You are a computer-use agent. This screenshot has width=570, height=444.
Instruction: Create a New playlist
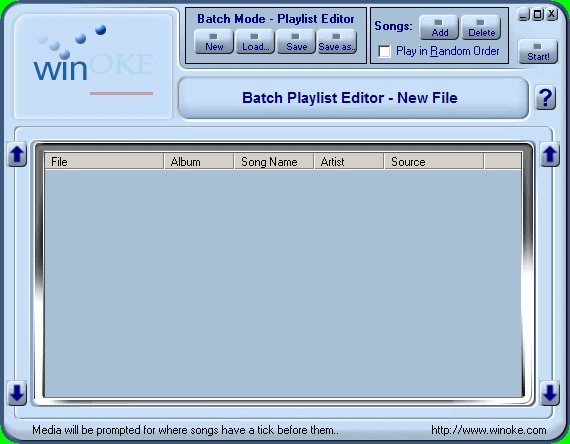pos(214,42)
